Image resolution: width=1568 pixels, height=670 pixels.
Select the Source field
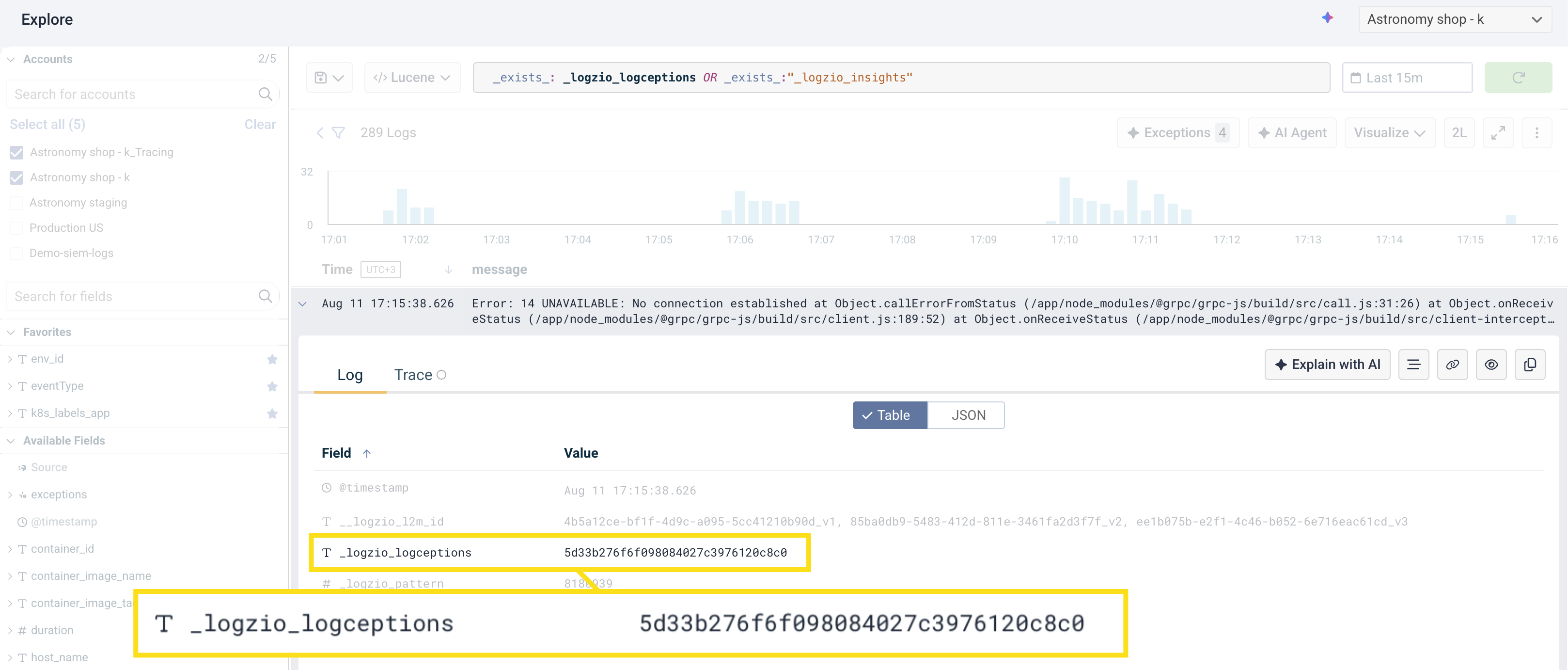click(x=48, y=468)
